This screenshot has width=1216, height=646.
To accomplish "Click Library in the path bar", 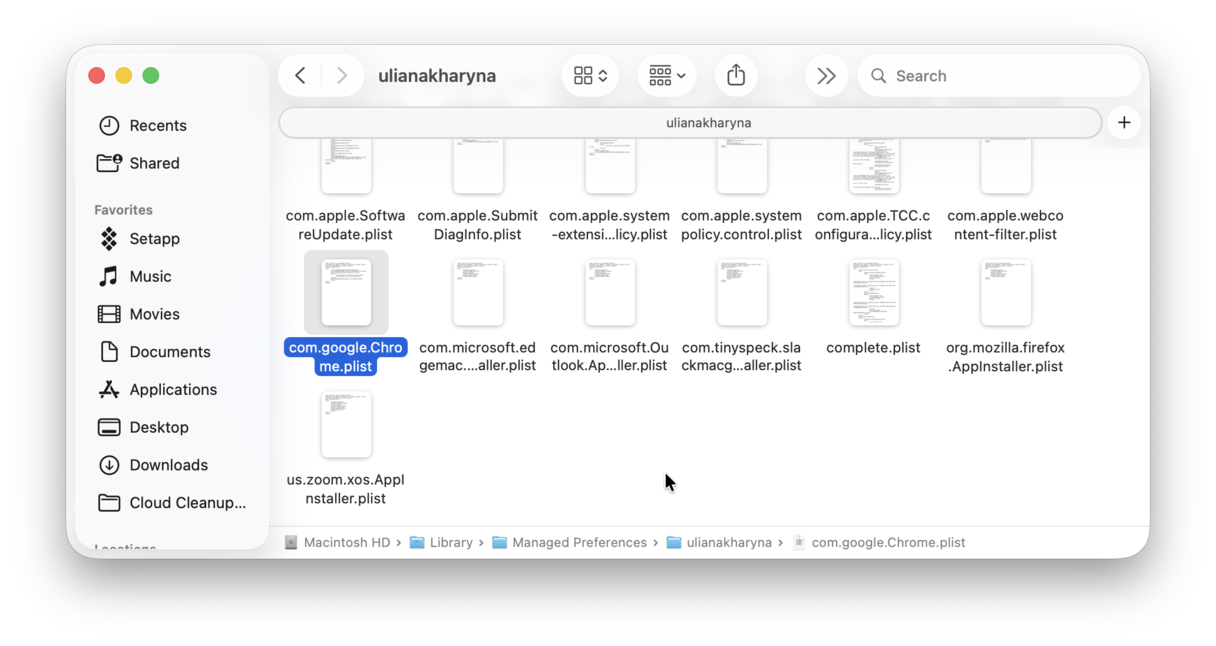I will pyautogui.click(x=441, y=543).
